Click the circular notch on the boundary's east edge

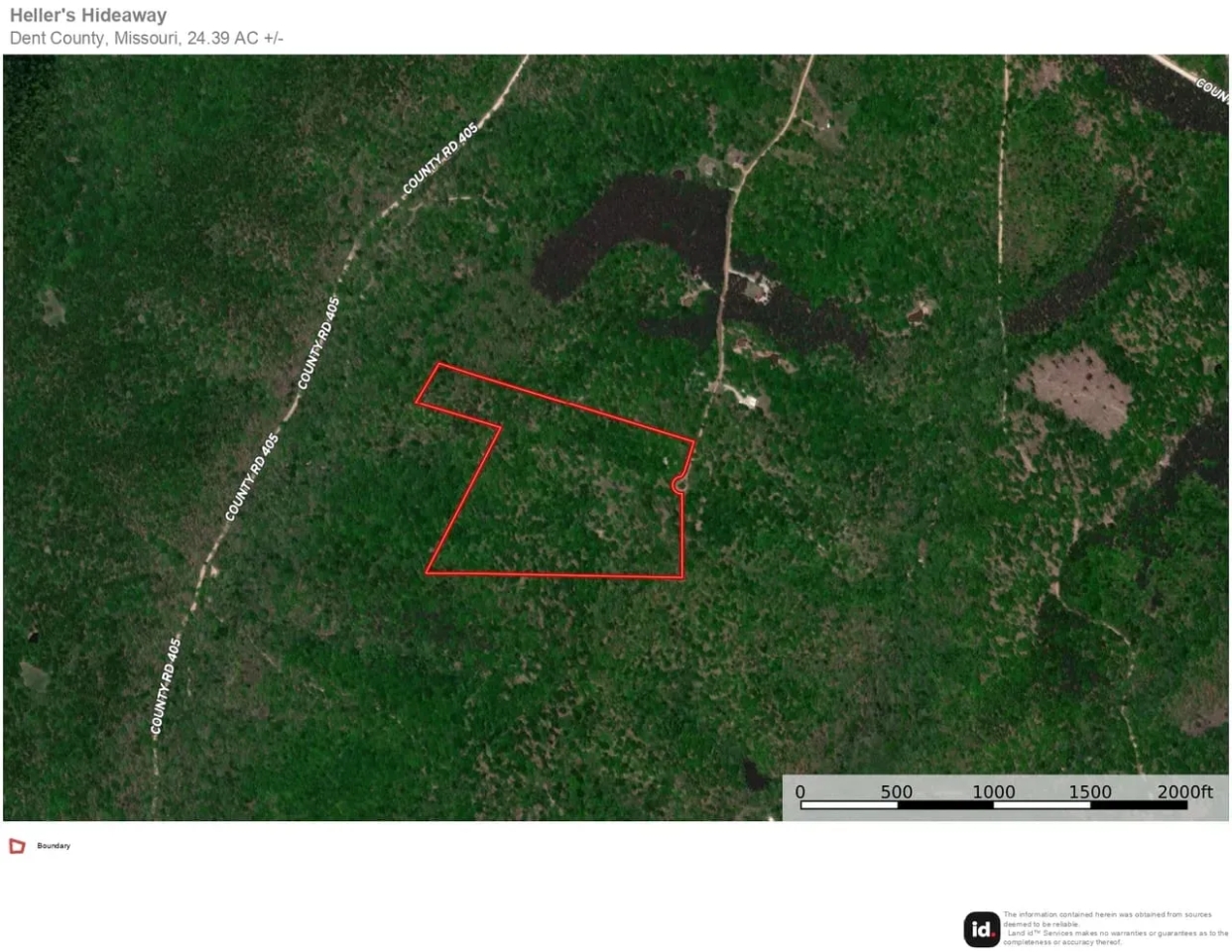(680, 485)
